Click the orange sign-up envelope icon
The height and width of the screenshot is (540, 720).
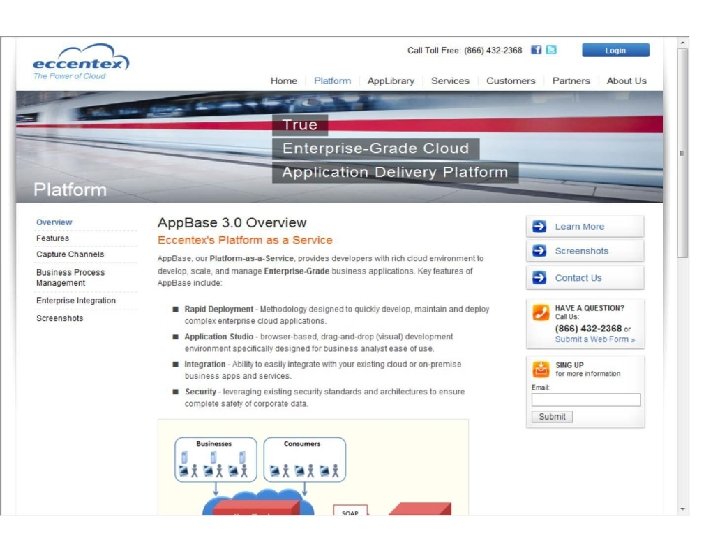[540, 369]
